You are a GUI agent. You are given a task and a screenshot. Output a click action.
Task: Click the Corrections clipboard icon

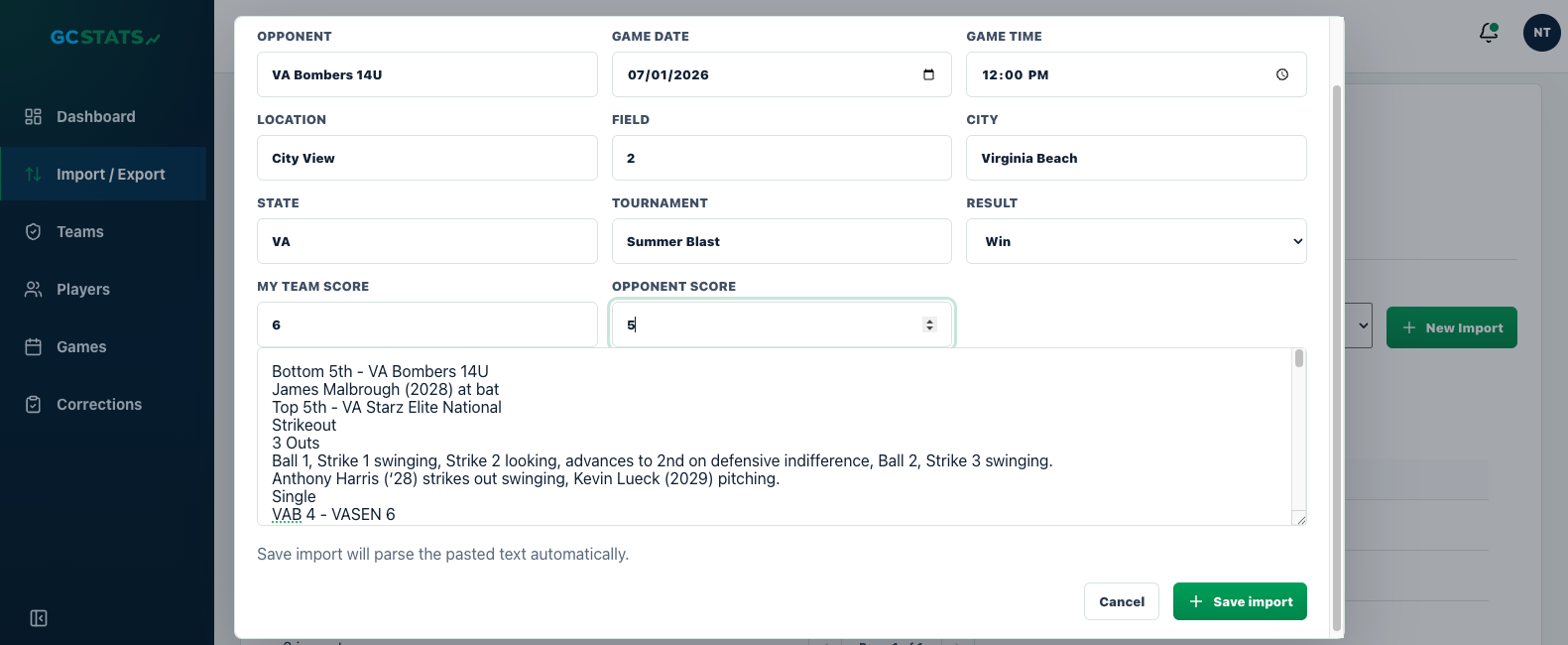(33, 405)
